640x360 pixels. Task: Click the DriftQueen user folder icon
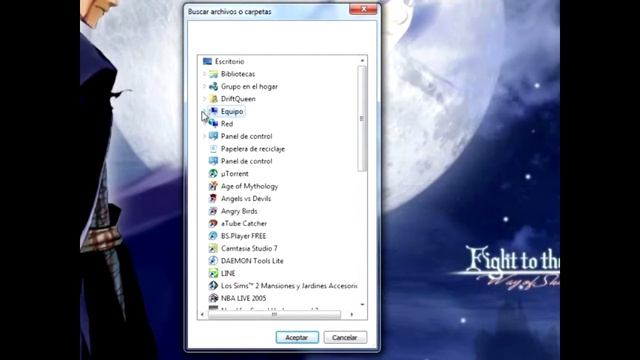(x=213, y=99)
